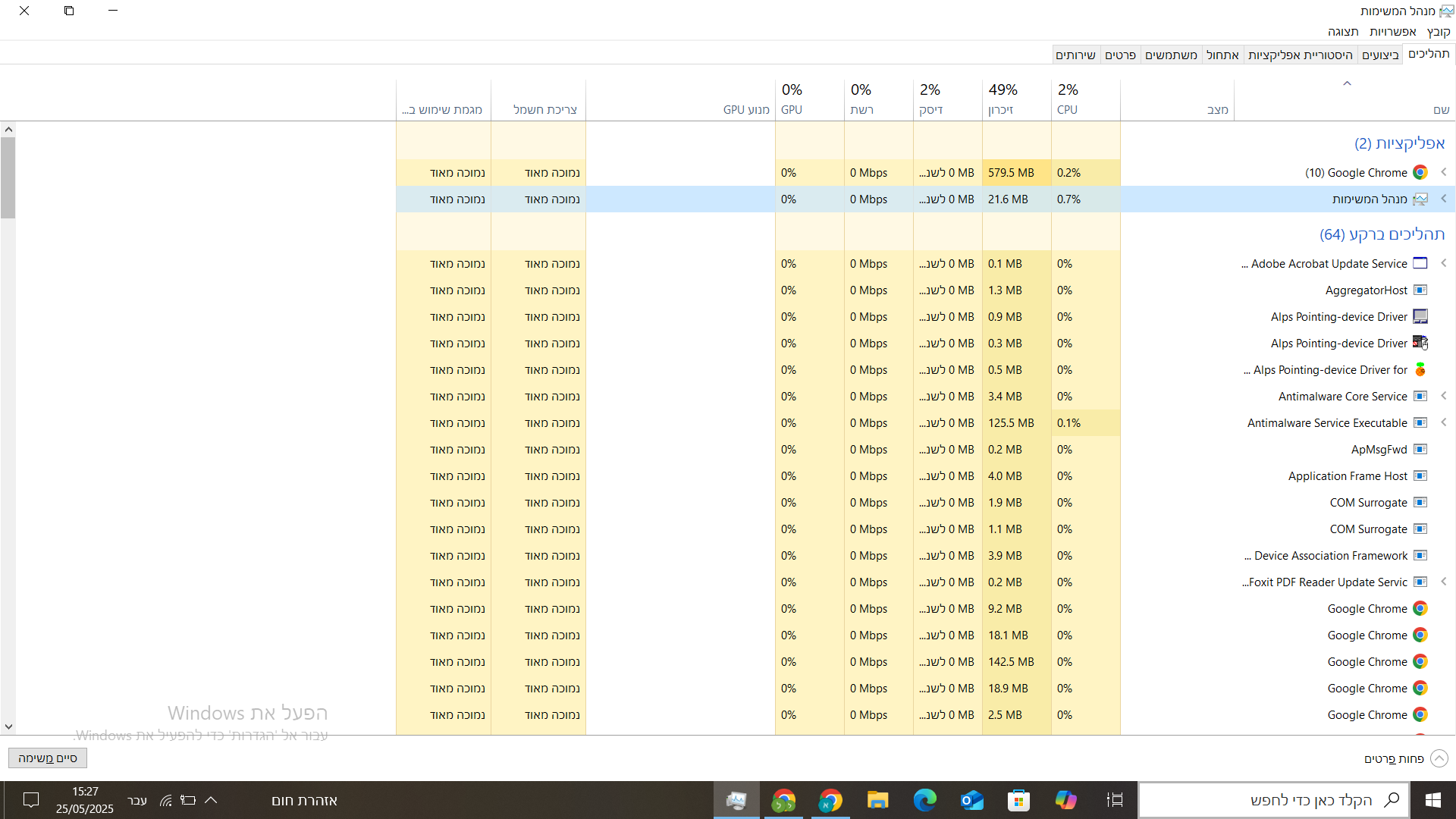Click the Adobe Acrobat Update Service icon
Image resolution: width=1456 pixels, height=819 pixels.
pos(1420,264)
